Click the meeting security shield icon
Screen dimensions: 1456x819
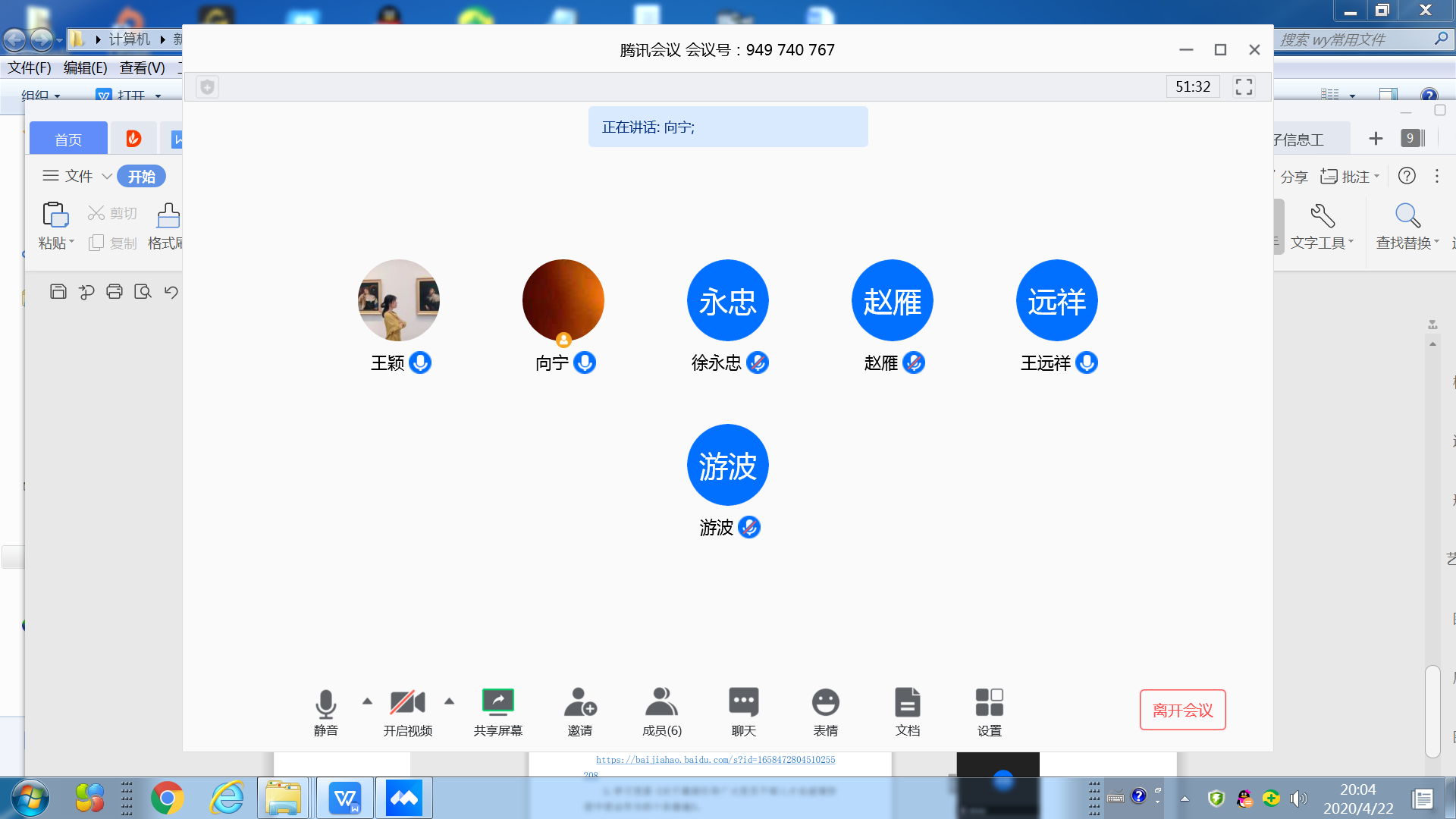[x=207, y=86]
